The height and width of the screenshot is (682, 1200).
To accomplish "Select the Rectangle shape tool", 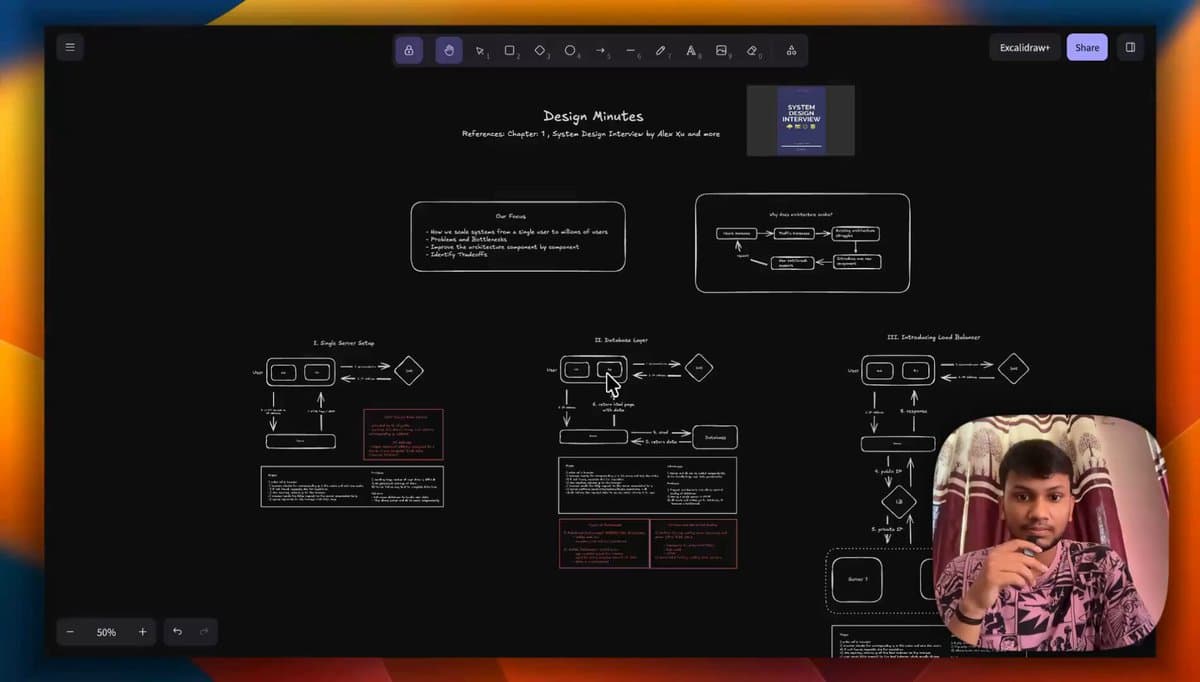I will [x=510, y=50].
